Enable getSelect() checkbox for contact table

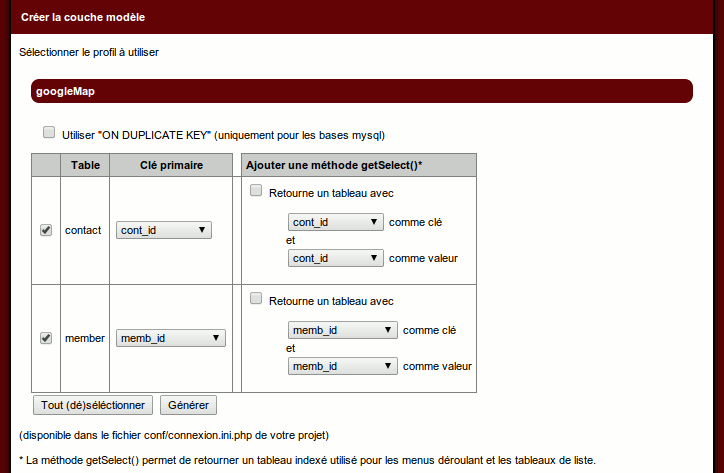click(256, 191)
